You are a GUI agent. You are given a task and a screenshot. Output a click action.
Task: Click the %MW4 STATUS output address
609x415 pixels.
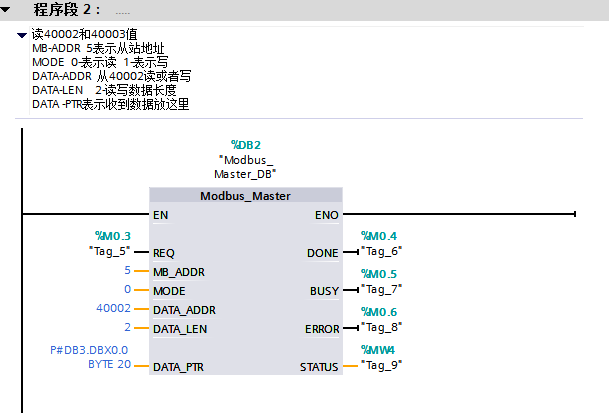click(378, 350)
